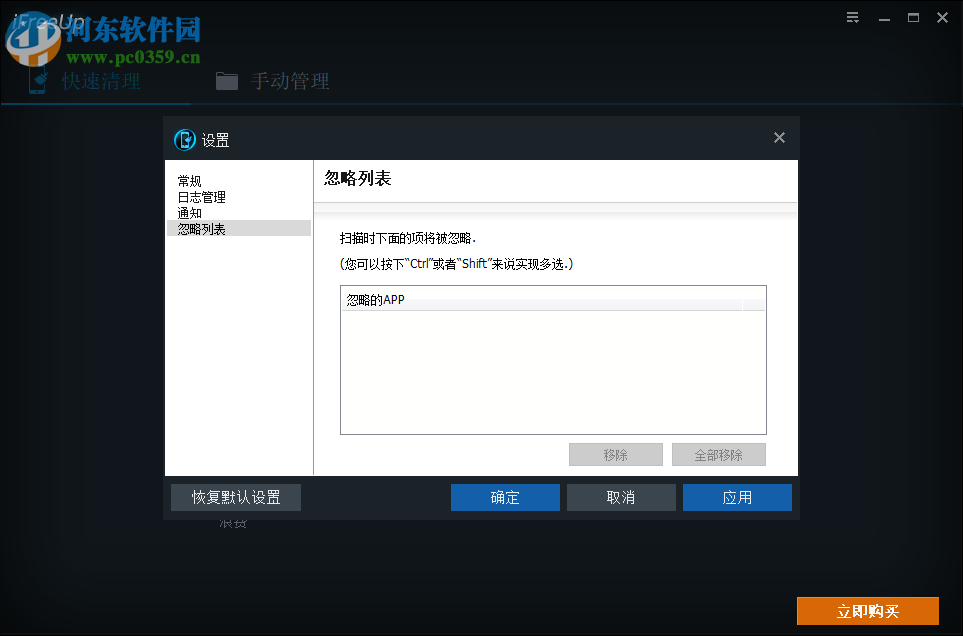This screenshot has height=636, width=963.
Task: Click the 取消 button
Action: click(620, 497)
